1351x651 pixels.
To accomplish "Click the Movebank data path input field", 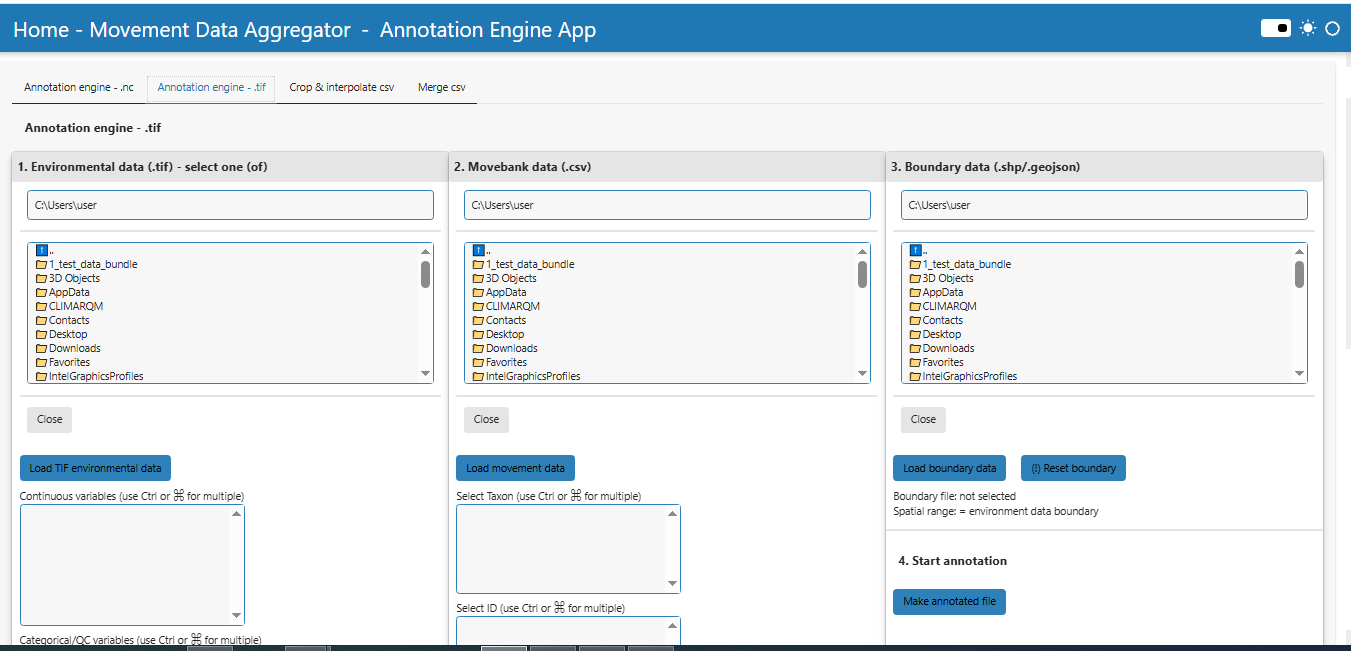I will 667,205.
